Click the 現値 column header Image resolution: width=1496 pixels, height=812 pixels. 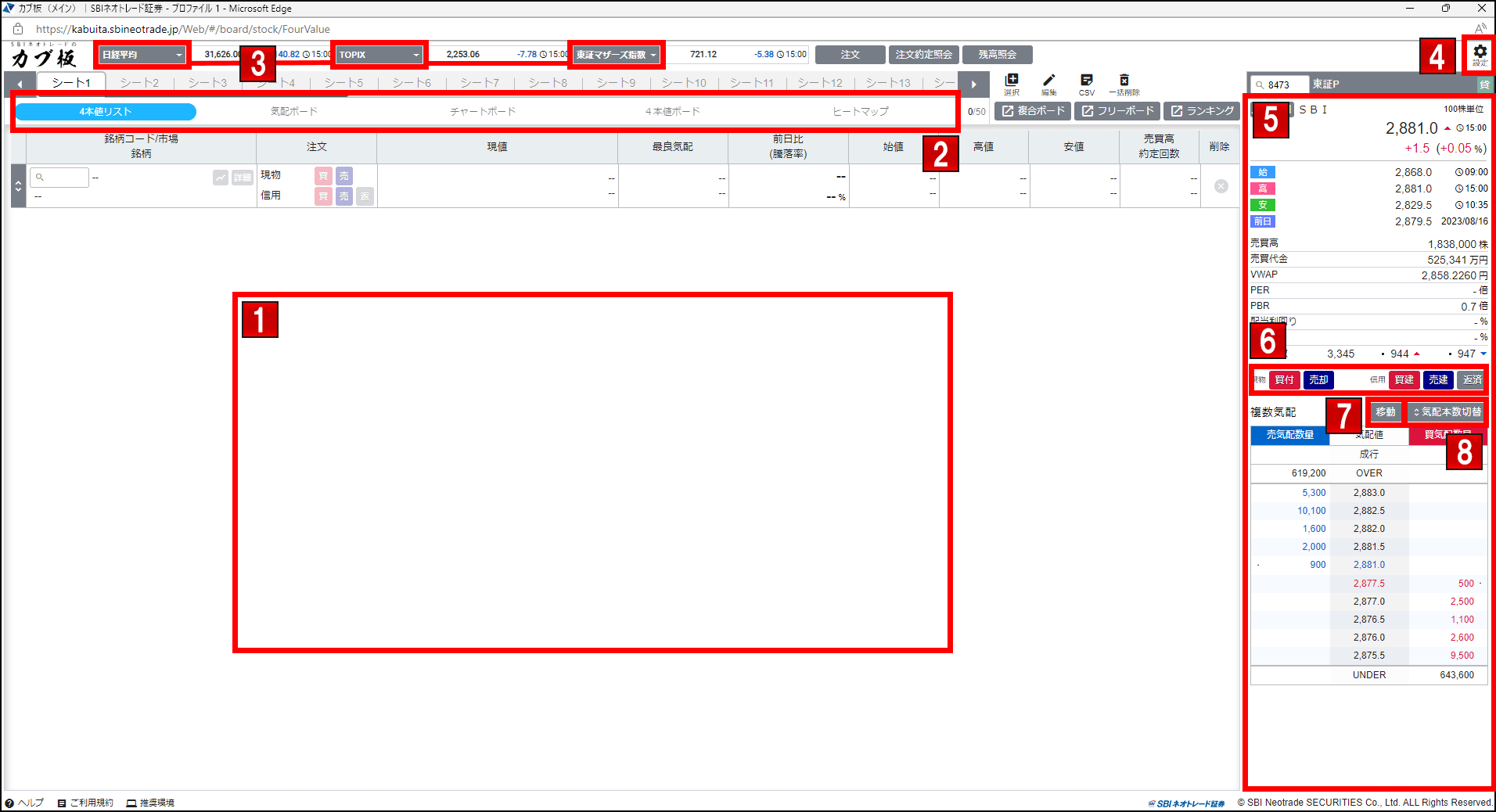(x=498, y=147)
